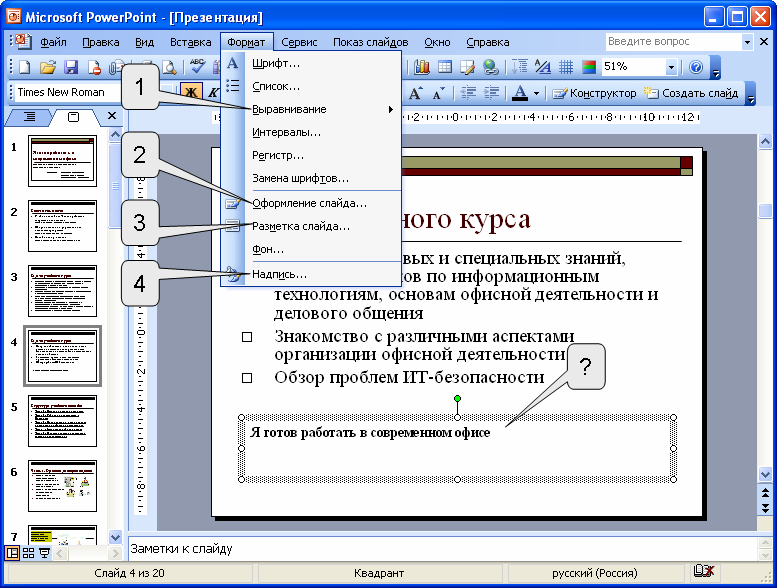Click the Permission restricted document icon
The height and width of the screenshot is (588, 777).
[94, 67]
